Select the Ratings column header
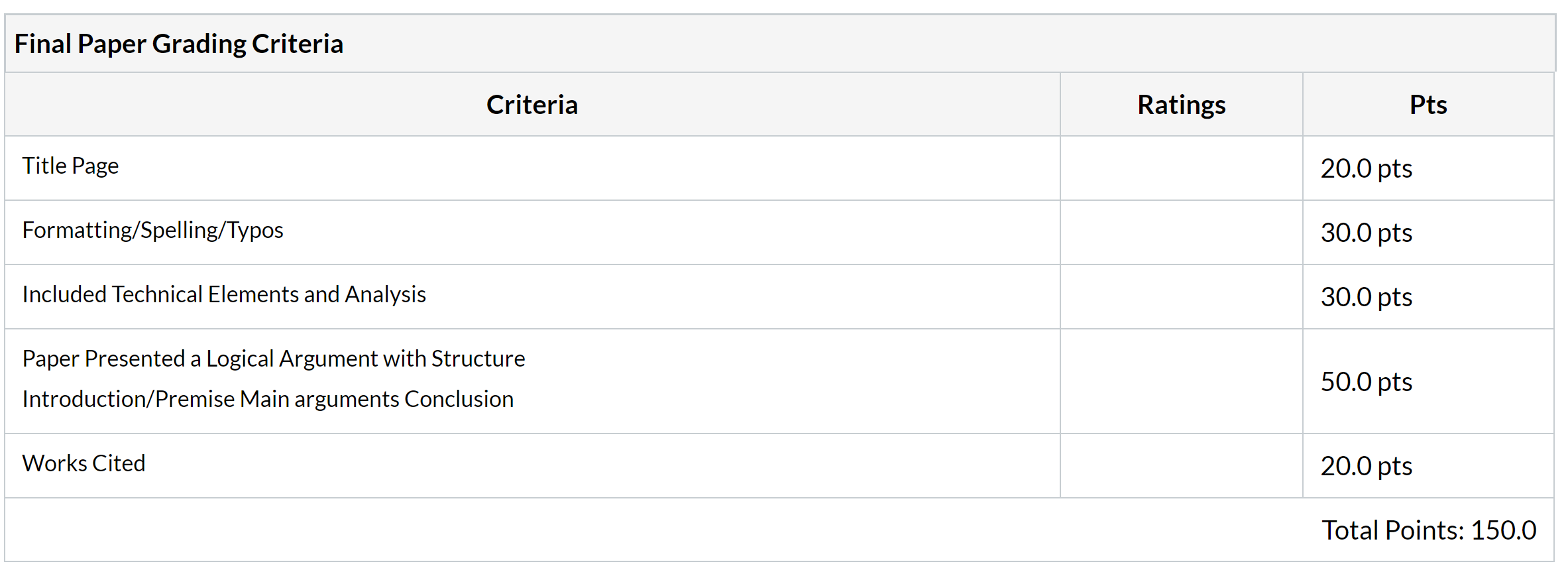The image size is (1568, 578). [1182, 105]
